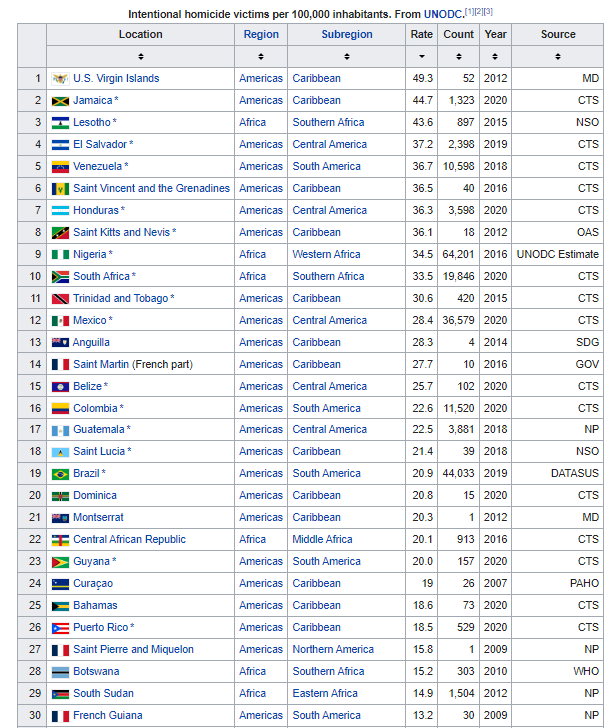
Task: Open footnote reference [1] in caption
Action: pos(469,12)
